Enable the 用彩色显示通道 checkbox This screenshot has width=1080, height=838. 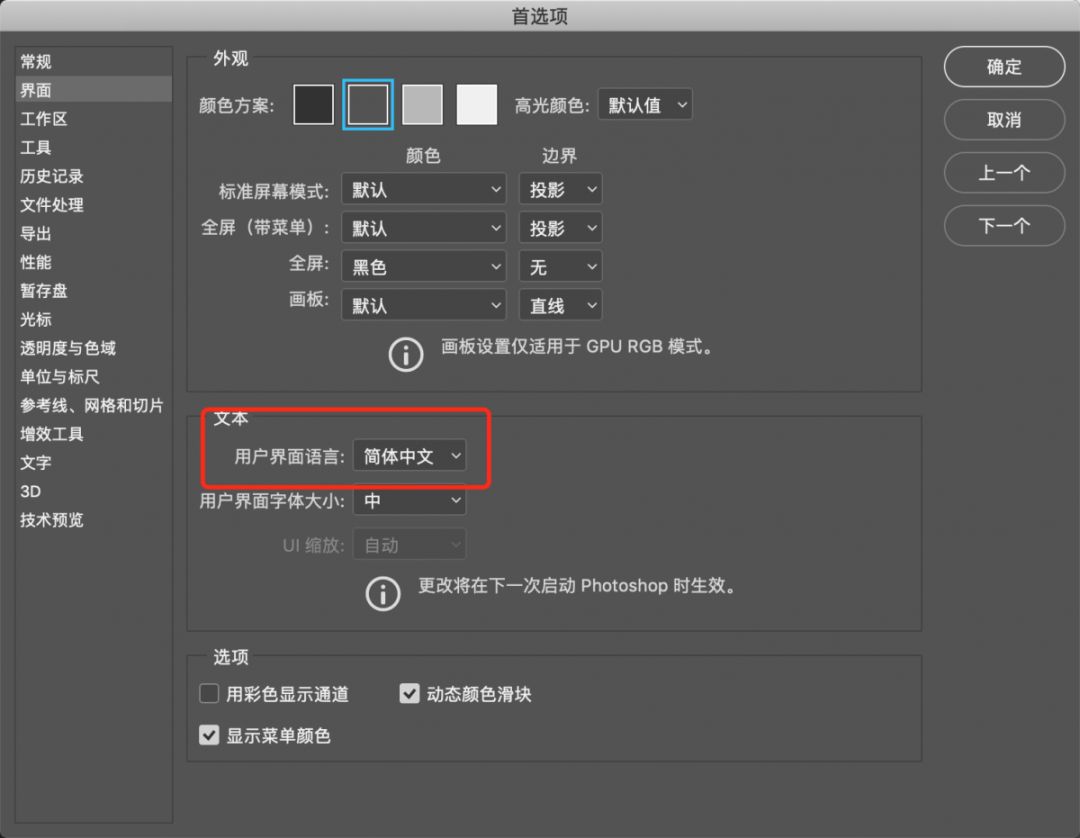(209, 693)
